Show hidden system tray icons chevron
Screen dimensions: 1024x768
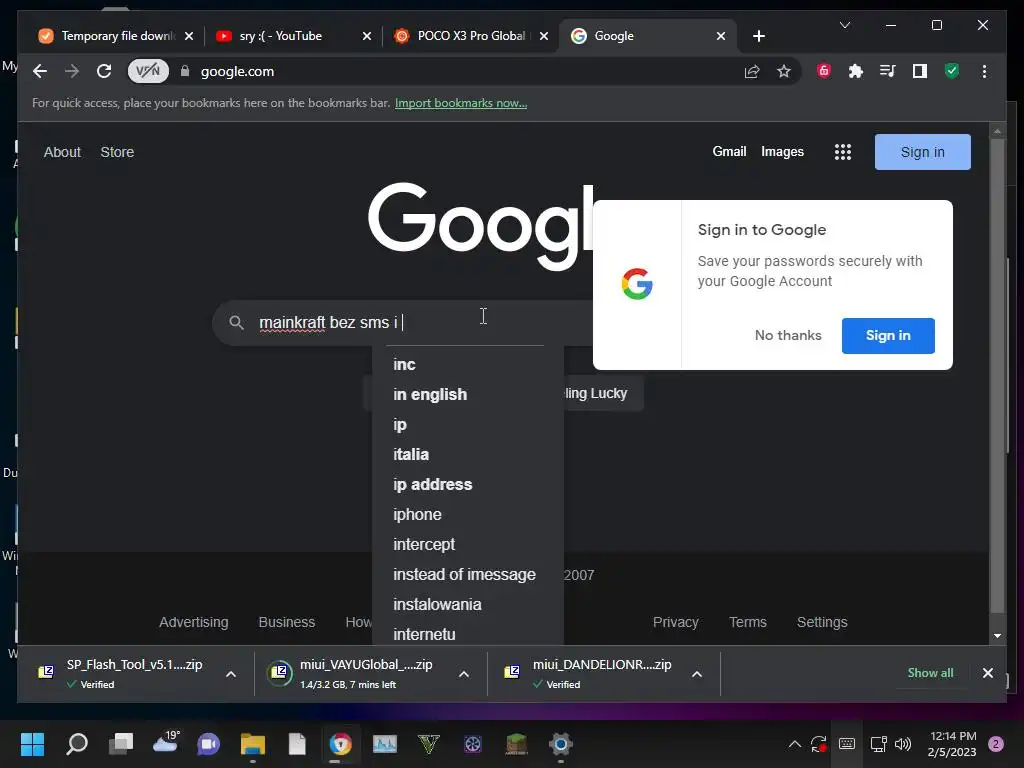click(x=795, y=744)
